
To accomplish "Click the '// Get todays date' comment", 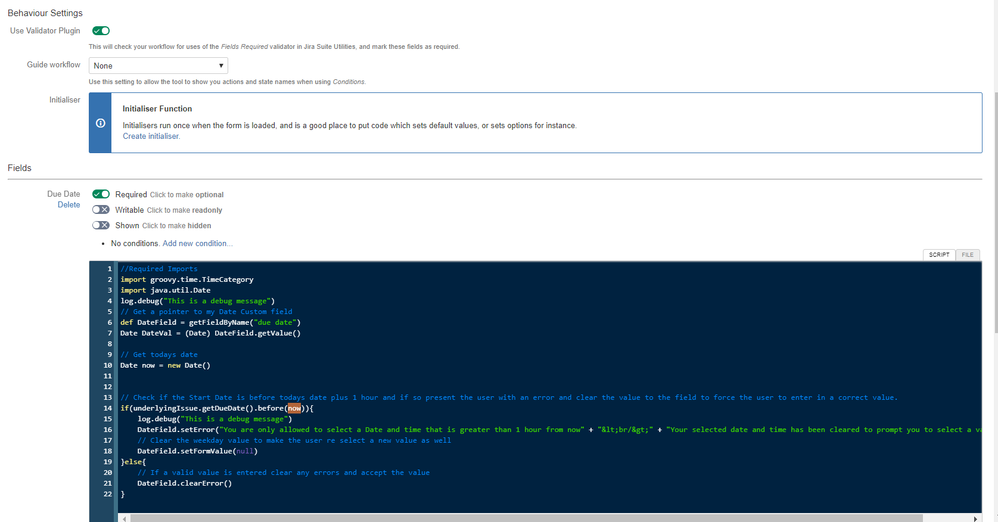I will (x=159, y=355).
